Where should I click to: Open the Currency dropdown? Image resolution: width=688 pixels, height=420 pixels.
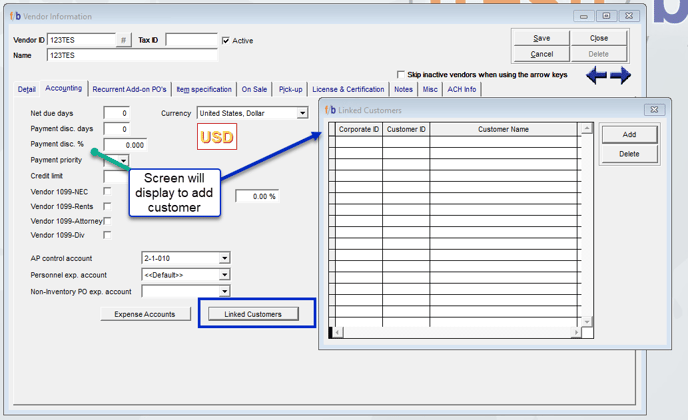303,113
